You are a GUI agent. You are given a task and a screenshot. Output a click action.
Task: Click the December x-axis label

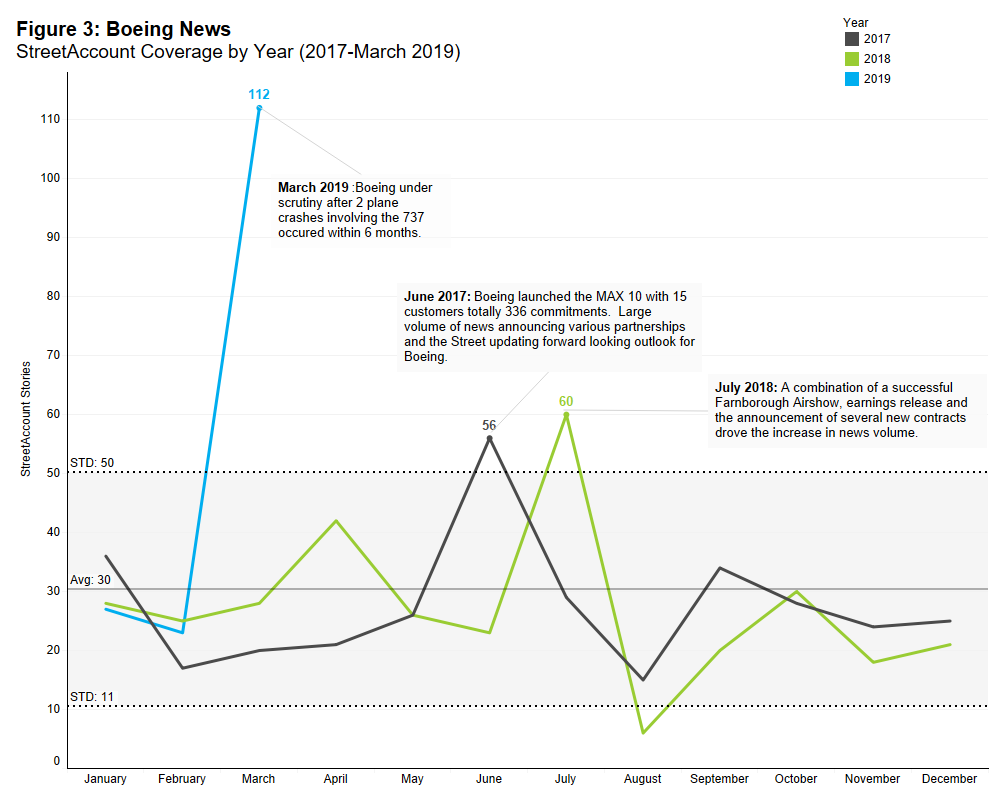tap(949, 779)
